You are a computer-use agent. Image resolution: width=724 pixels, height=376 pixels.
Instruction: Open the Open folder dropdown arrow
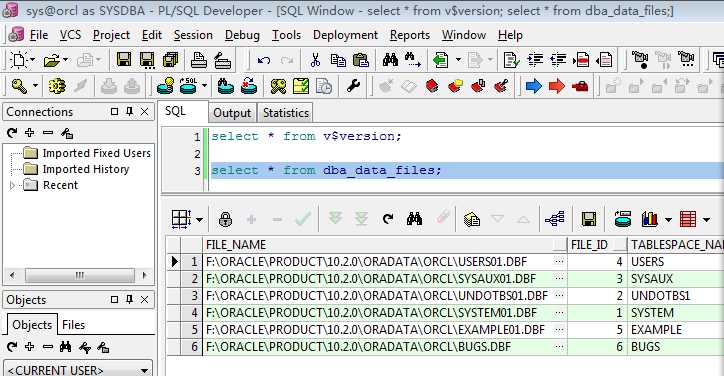coord(65,60)
